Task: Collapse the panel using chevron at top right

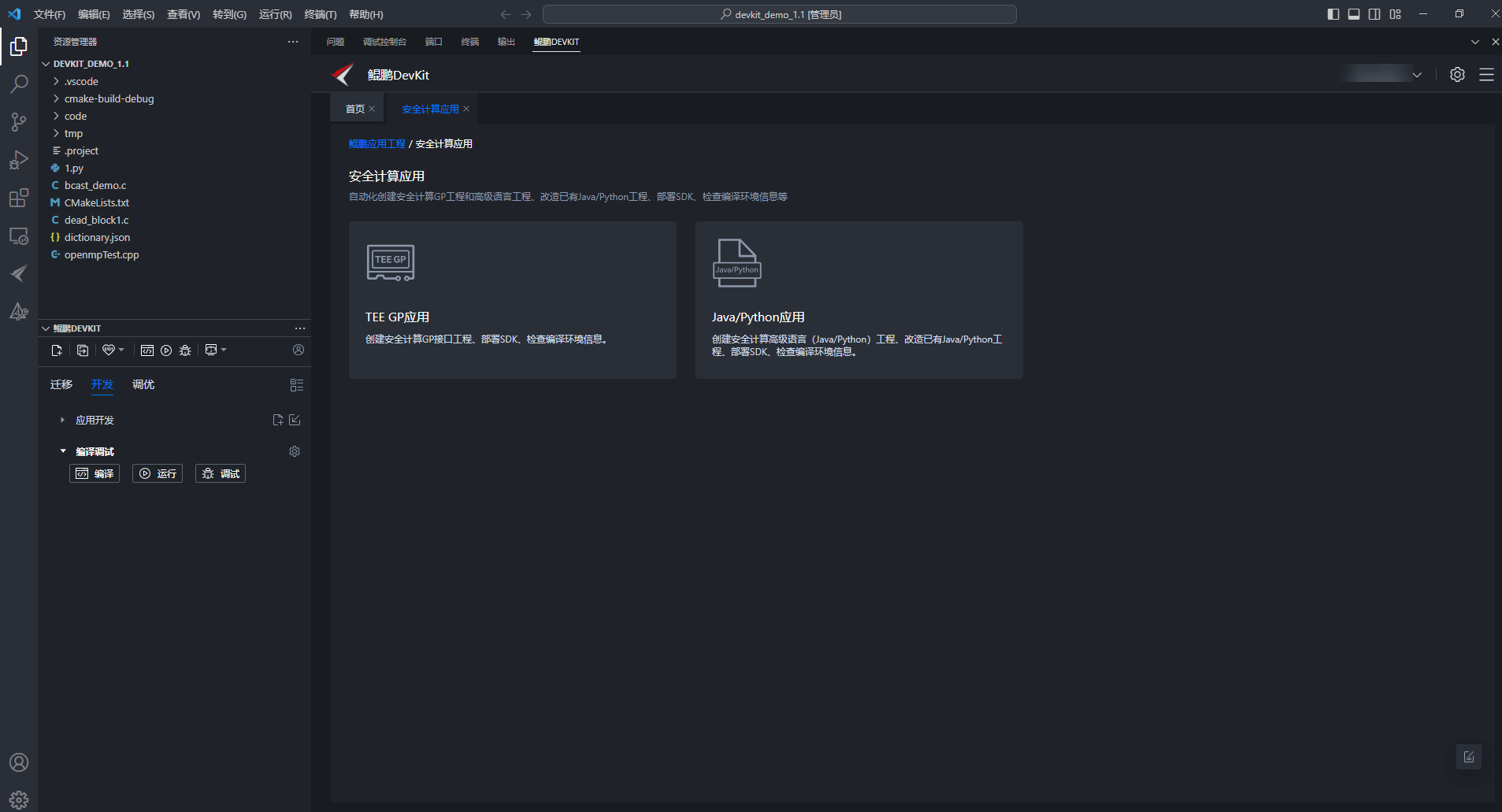Action: click(1475, 42)
